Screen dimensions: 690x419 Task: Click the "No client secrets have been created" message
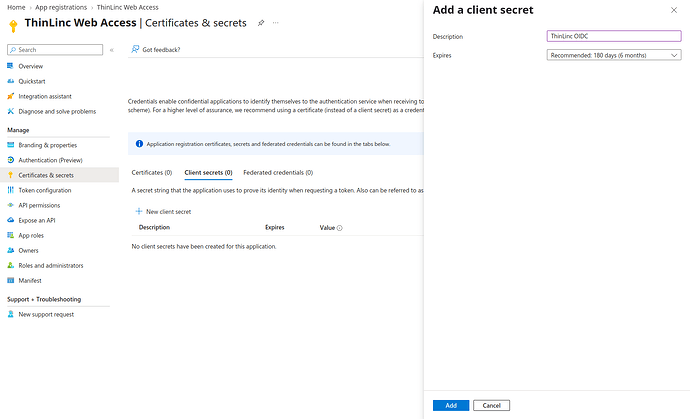(204, 246)
